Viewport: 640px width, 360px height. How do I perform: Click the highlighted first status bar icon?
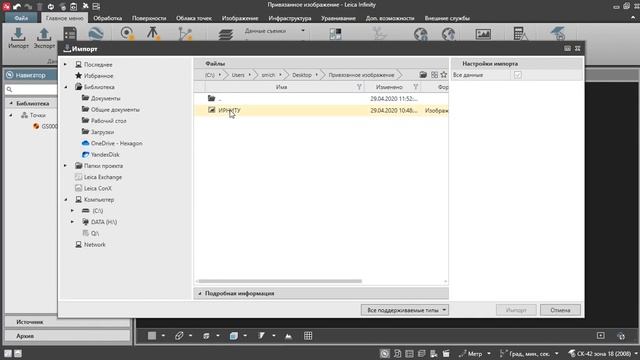(x=384, y=353)
